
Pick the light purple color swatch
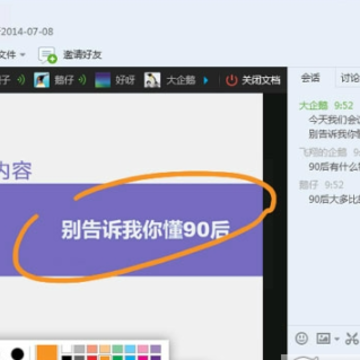click(x=155, y=349)
